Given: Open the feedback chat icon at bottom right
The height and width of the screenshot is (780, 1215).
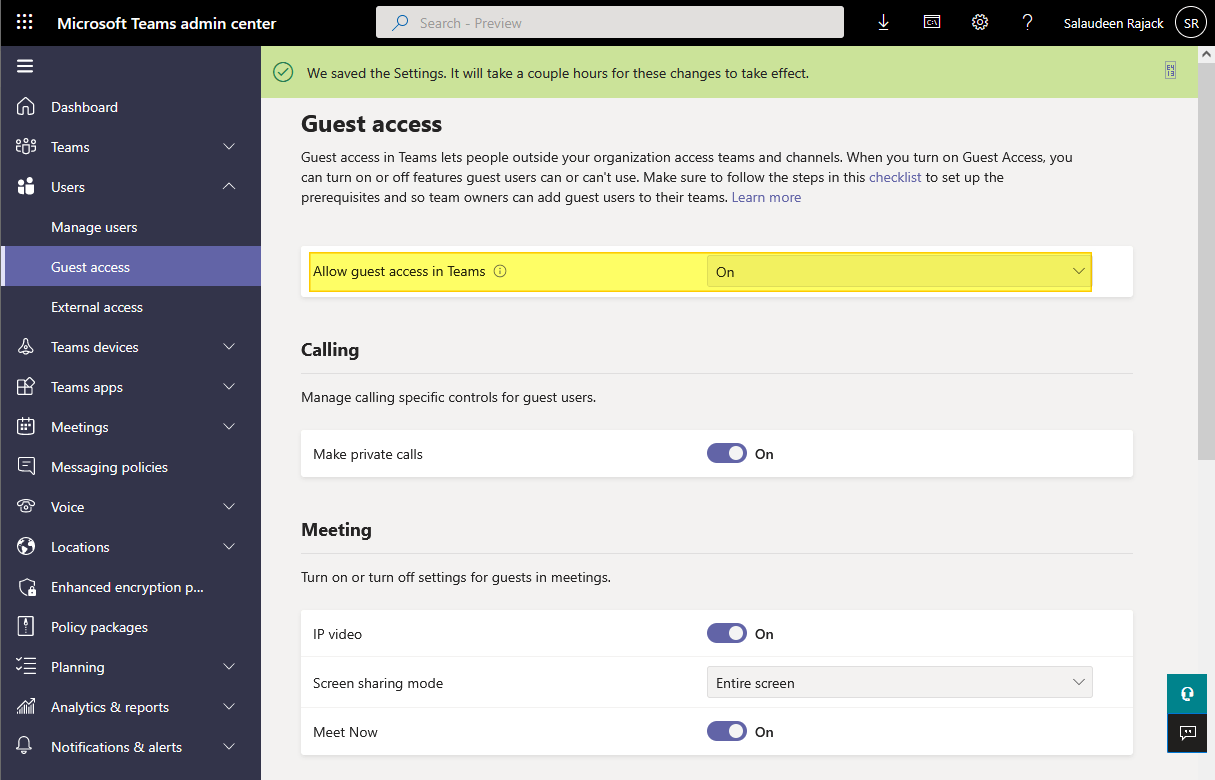Looking at the screenshot, I should pos(1186,733).
